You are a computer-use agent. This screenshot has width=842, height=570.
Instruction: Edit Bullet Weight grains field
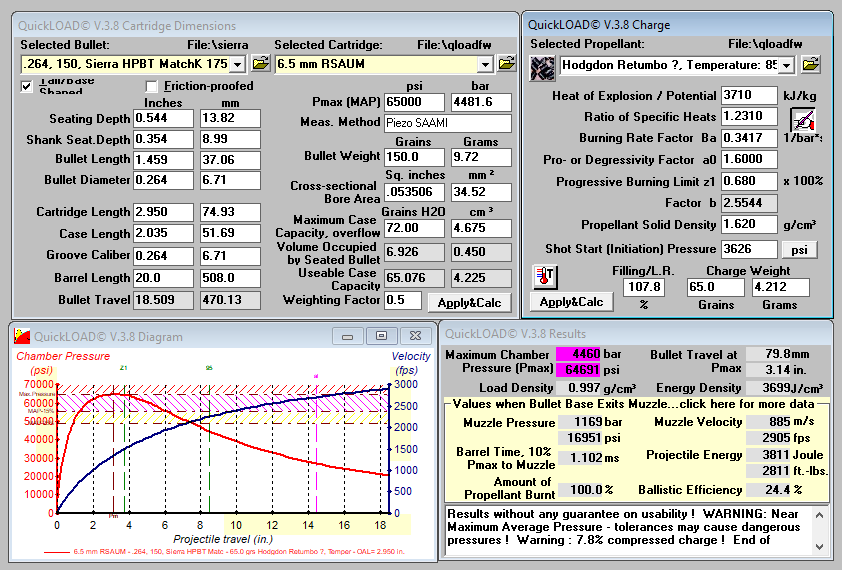point(415,157)
